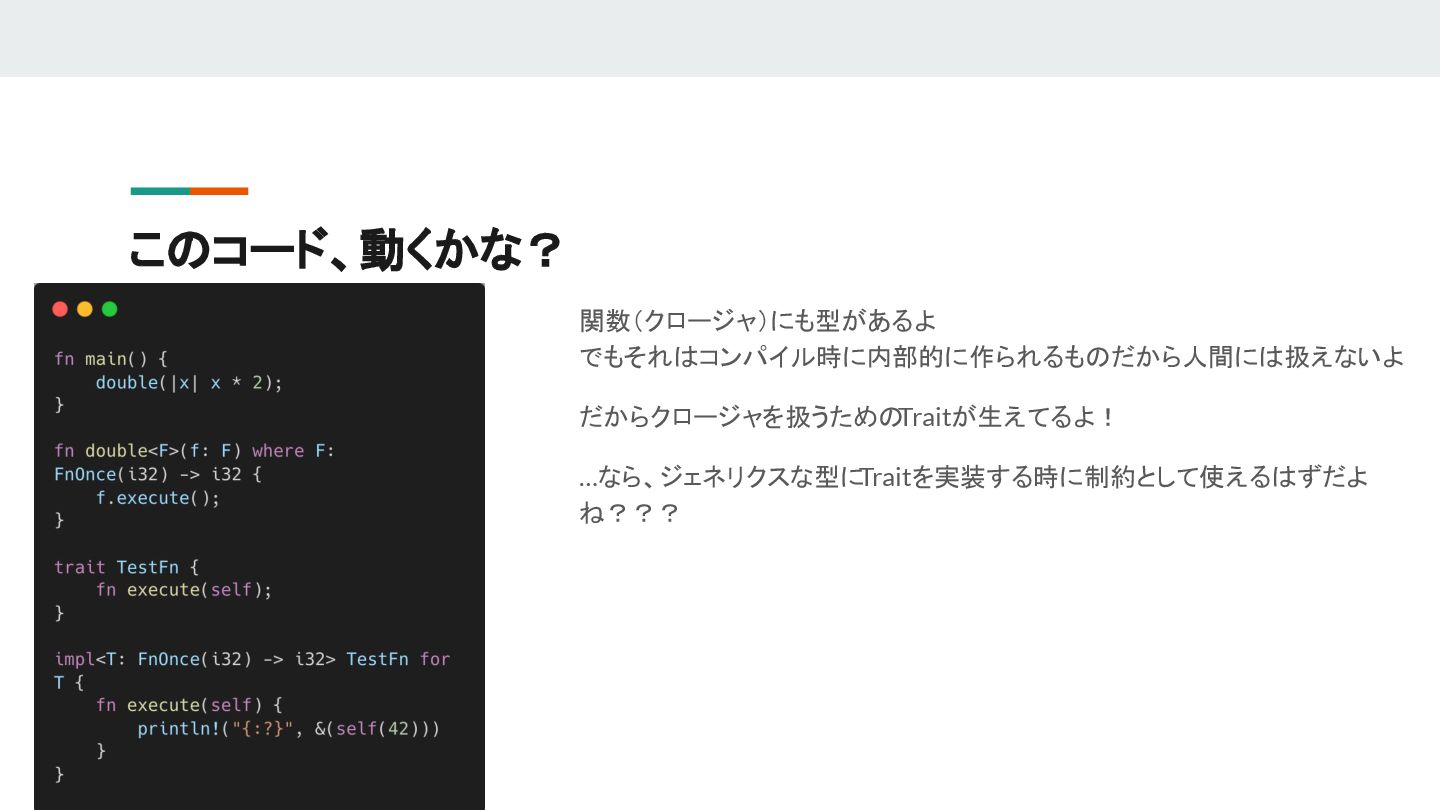Click the "trait TestFn {" code line
The width and height of the screenshot is (1440, 810).
[126, 566]
